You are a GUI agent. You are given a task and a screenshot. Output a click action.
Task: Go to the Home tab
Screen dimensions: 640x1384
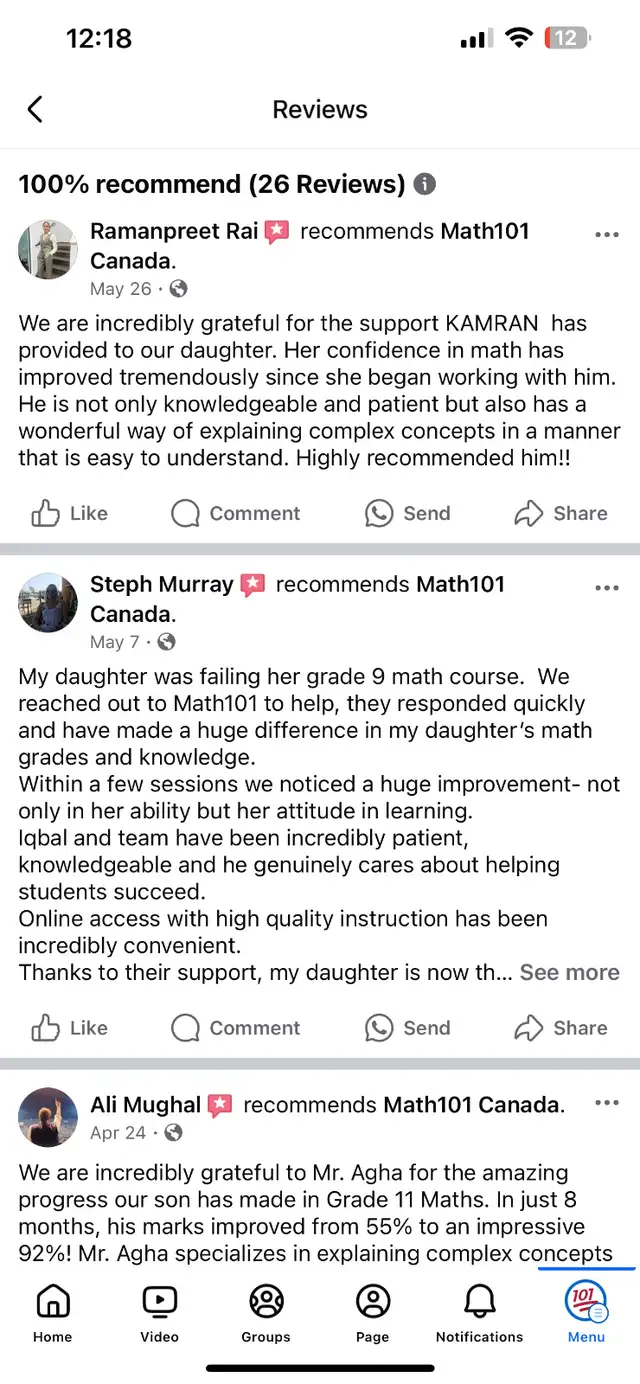[x=52, y=1312]
